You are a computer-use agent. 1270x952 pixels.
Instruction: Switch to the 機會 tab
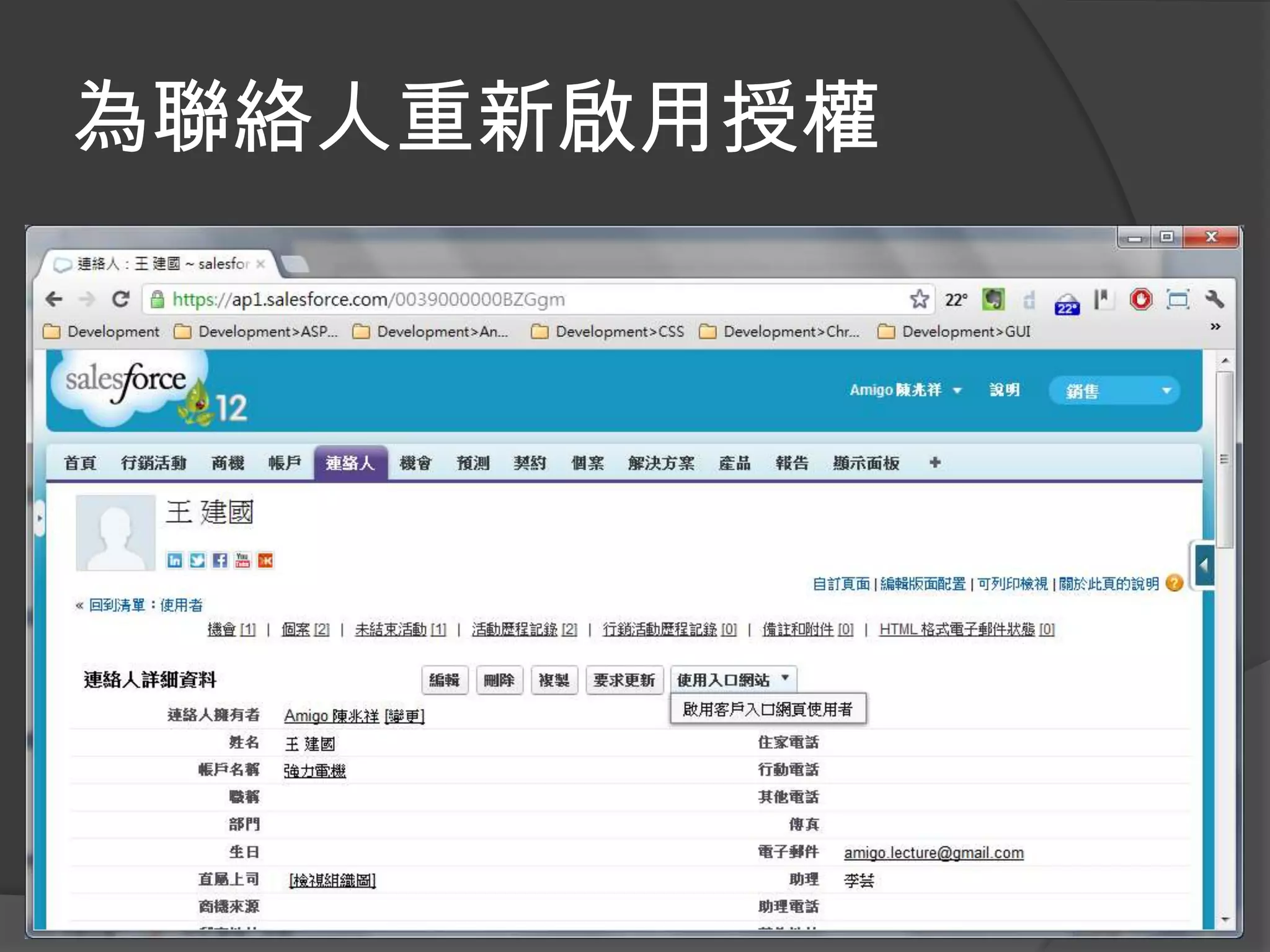pyautogui.click(x=415, y=463)
